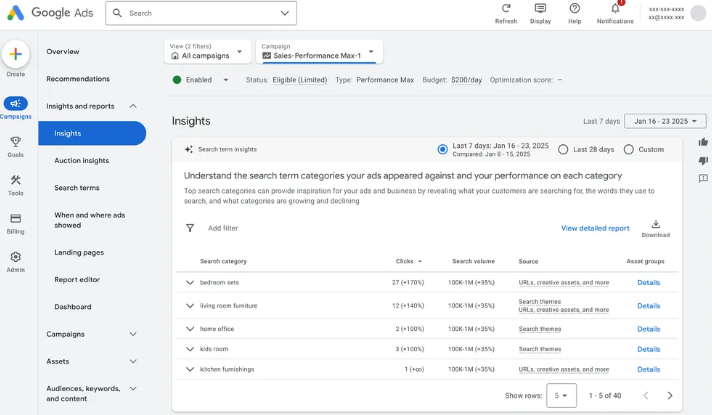Click the Search term insights sparkle icon
The image size is (712, 415).
[x=189, y=149]
